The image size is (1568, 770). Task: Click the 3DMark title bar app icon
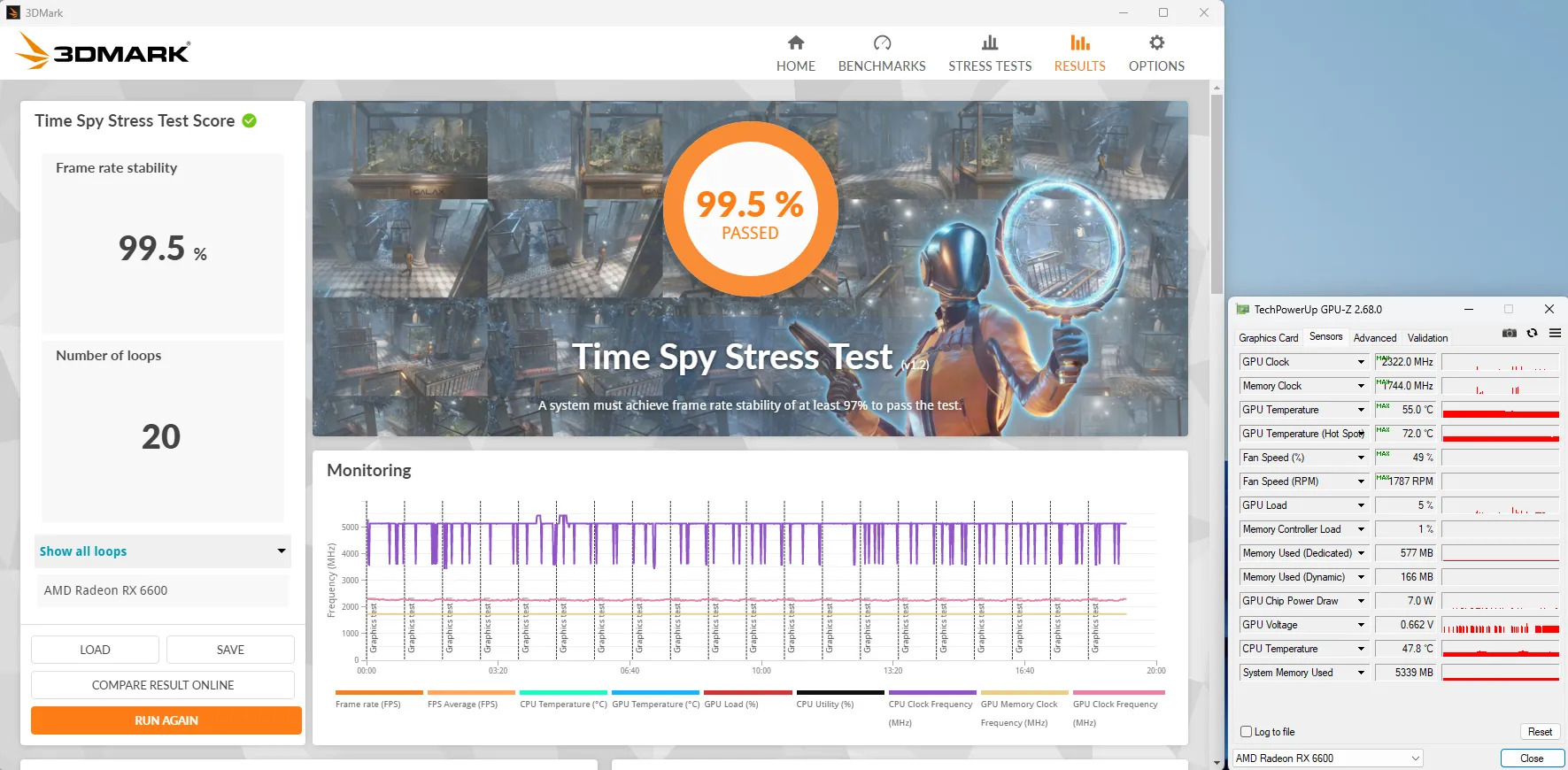pos(13,12)
